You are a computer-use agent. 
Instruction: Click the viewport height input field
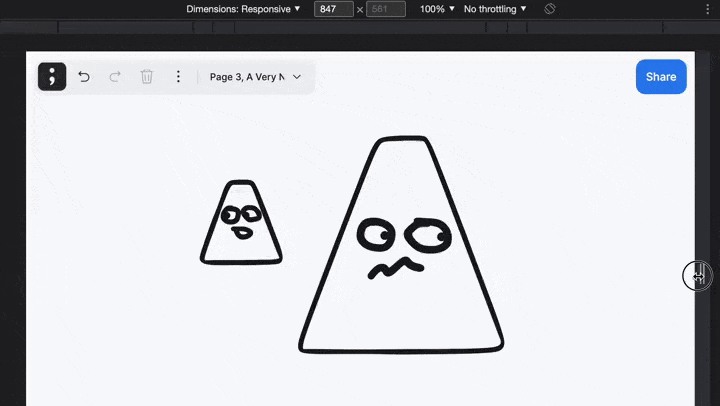point(386,9)
